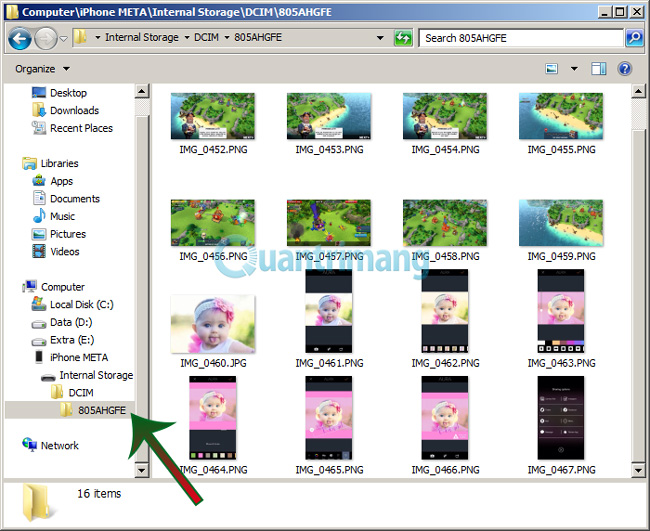Click the change view icon in toolbar
Image resolution: width=650 pixels, height=531 pixels.
pyautogui.click(x=552, y=69)
